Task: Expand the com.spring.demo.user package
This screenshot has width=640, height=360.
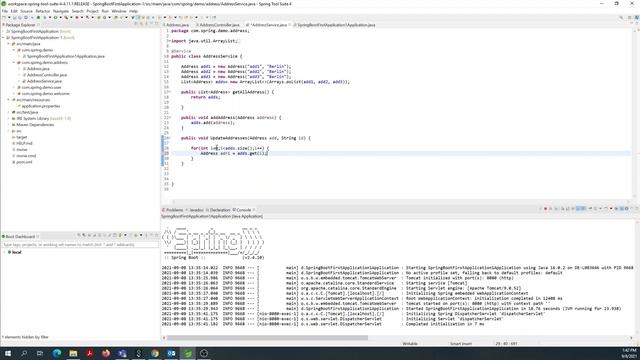Action: 13,87
